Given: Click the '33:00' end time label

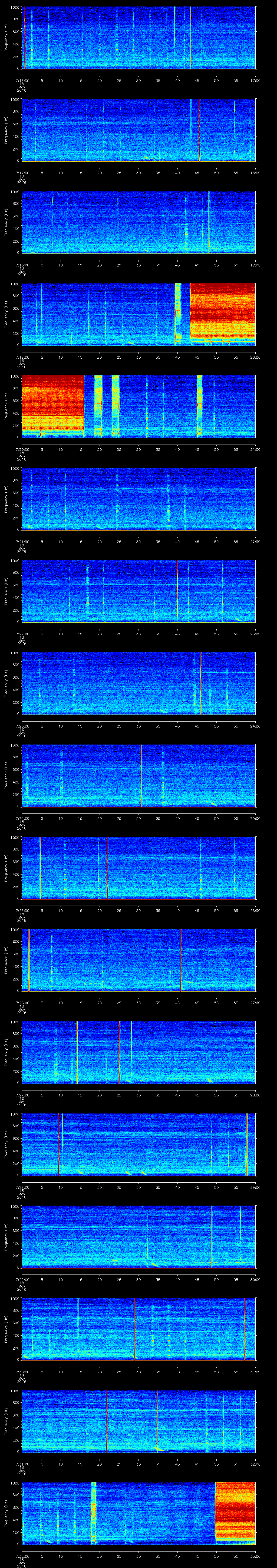Looking at the screenshot, I should [x=255, y=1557].
